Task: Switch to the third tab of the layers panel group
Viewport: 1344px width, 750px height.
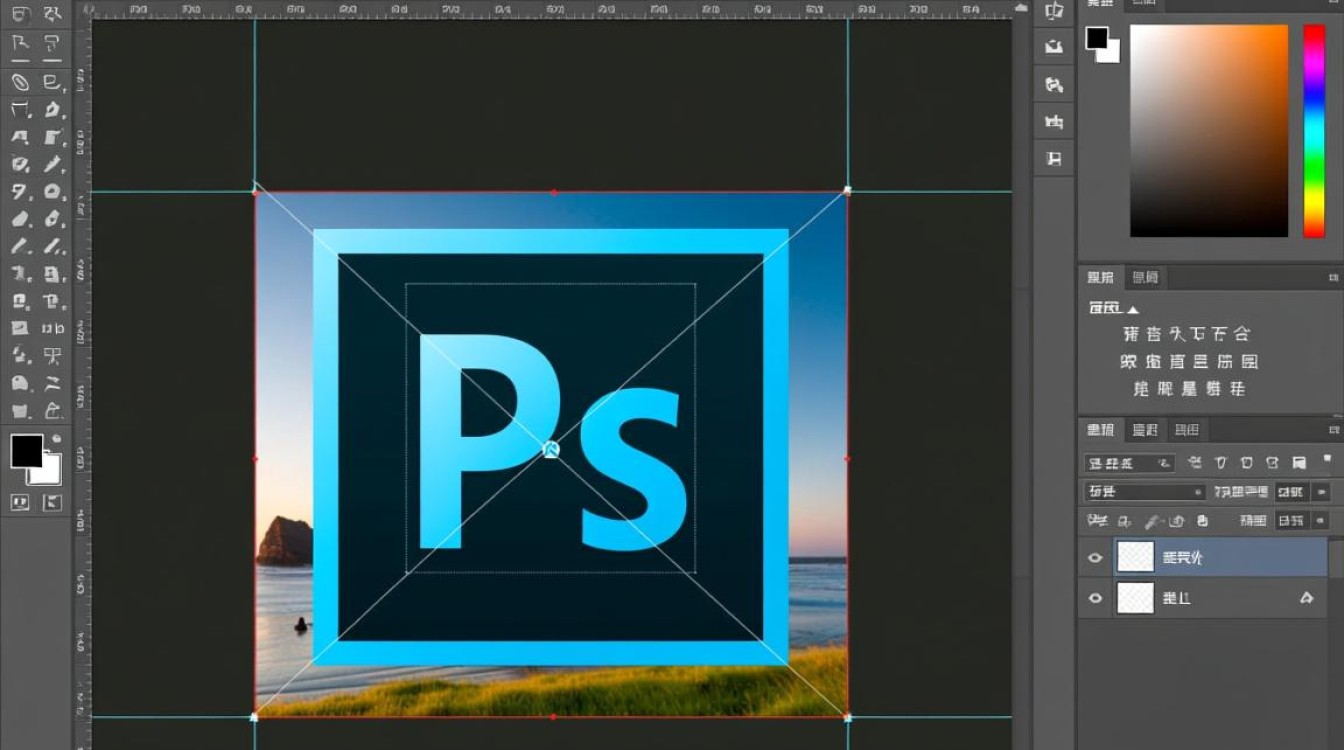Action: (1187, 430)
